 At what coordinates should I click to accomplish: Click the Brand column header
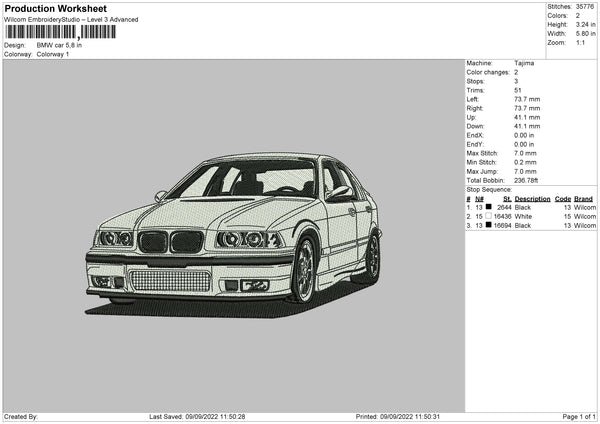(583, 198)
